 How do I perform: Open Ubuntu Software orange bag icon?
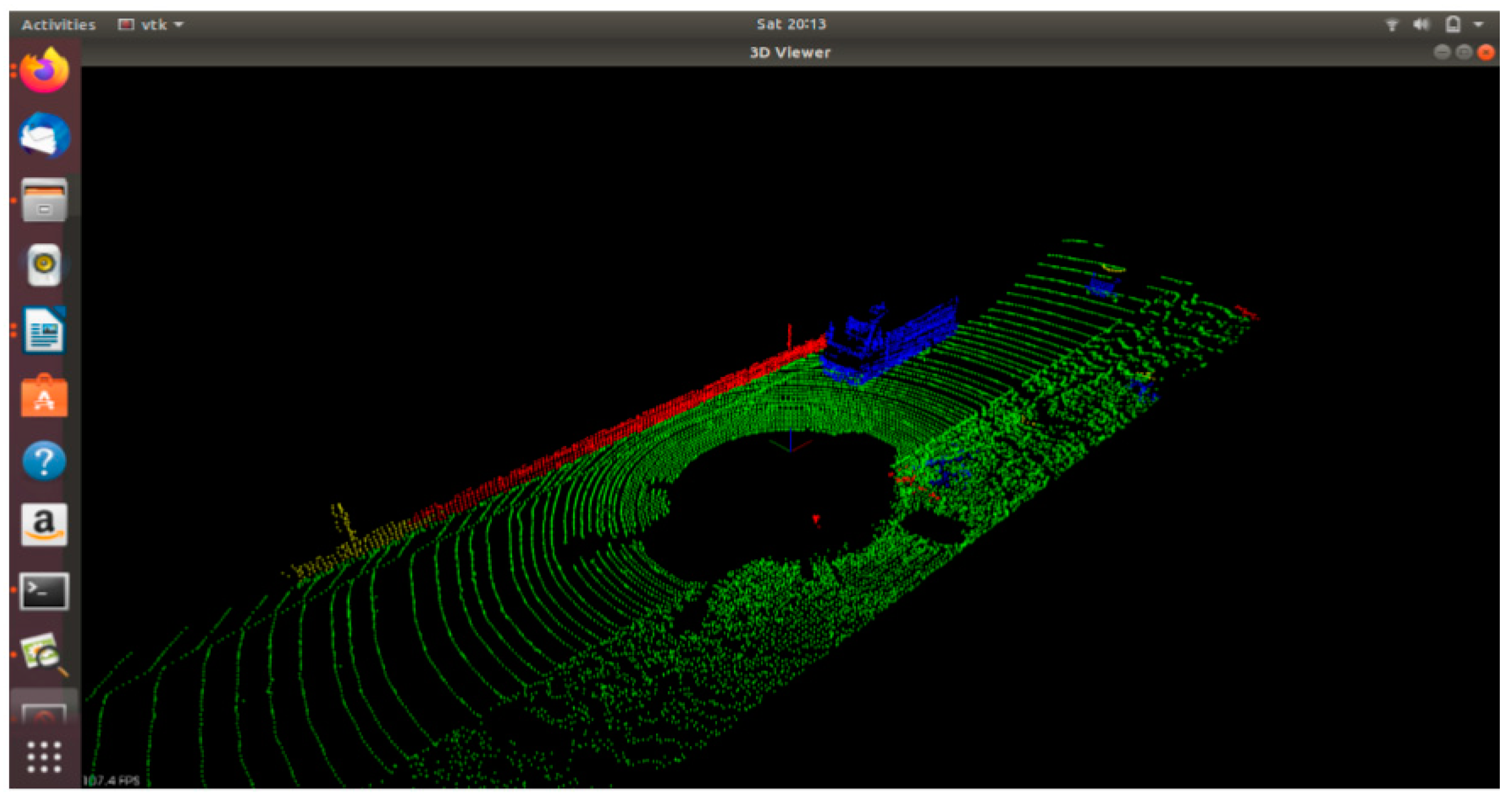44,396
